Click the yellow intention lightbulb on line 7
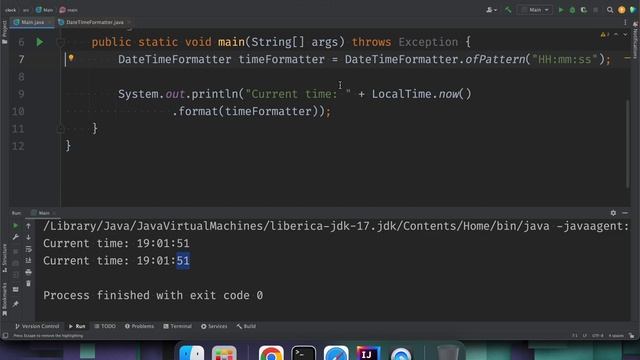640x360 pixels. pyautogui.click(x=71, y=58)
